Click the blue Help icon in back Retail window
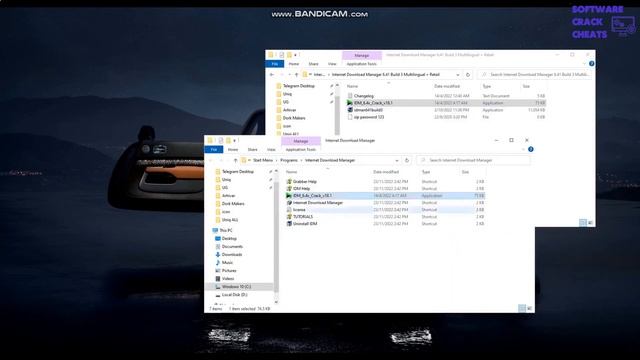The image size is (640, 360). 591,64
